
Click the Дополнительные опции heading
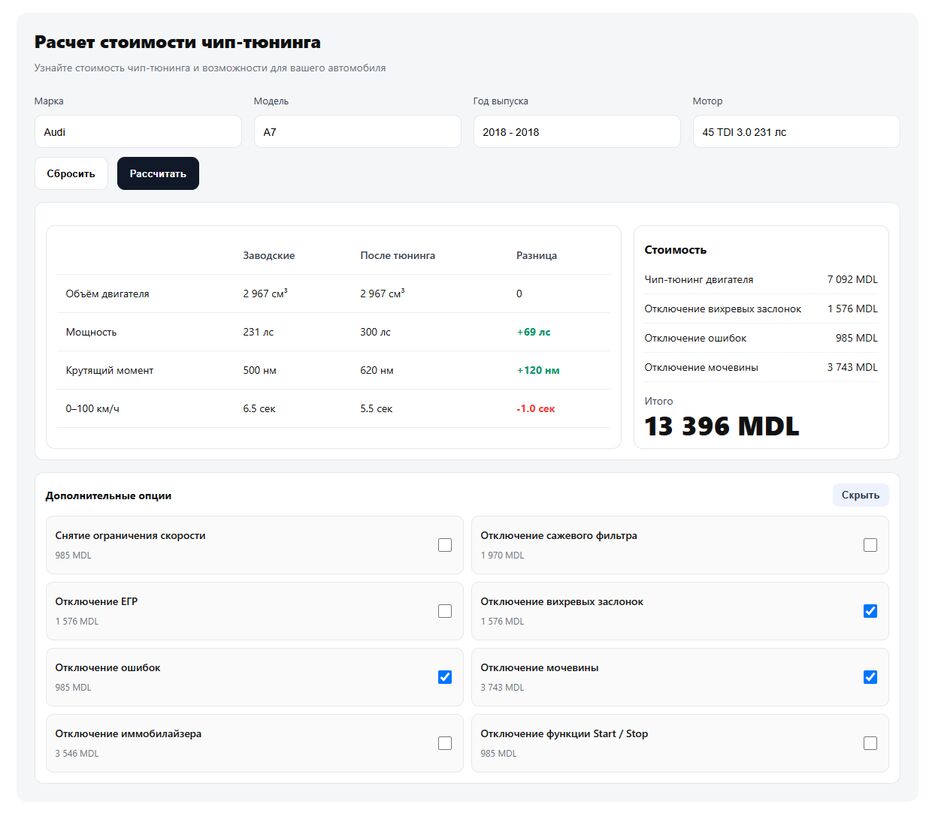pyautogui.click(x=108, y=495)
